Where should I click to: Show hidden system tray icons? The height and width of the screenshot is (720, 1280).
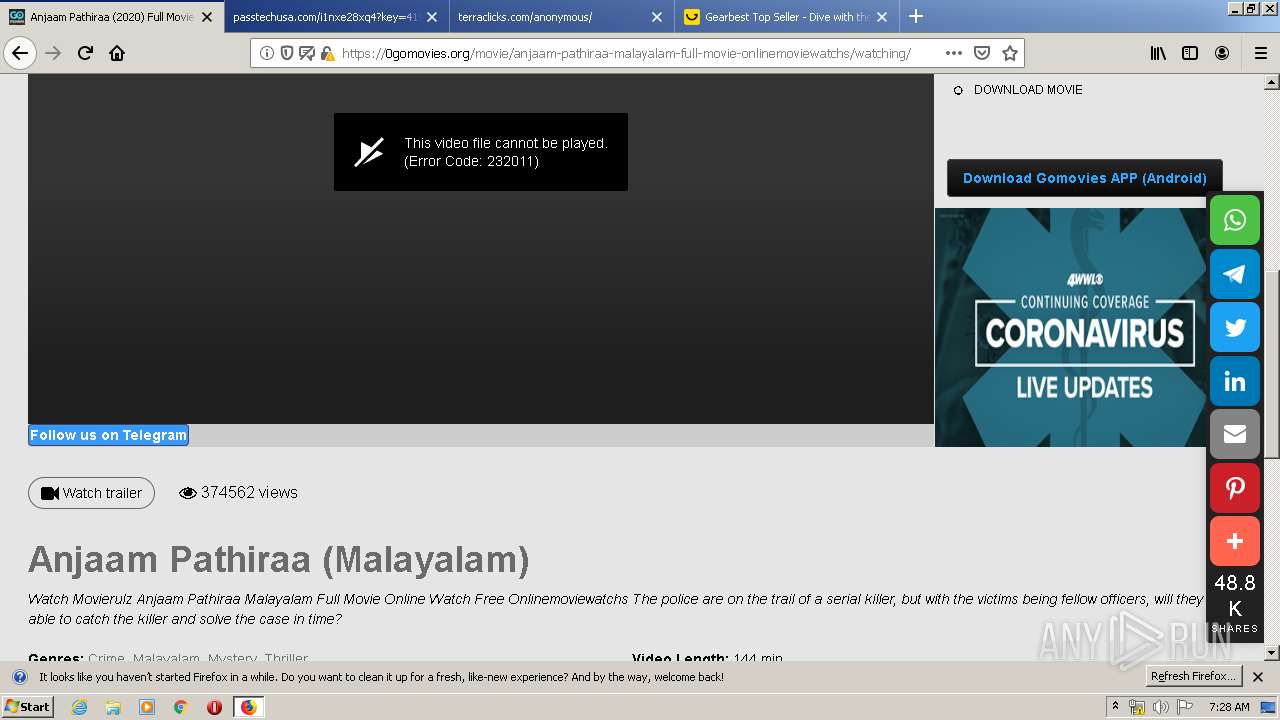1115,707
